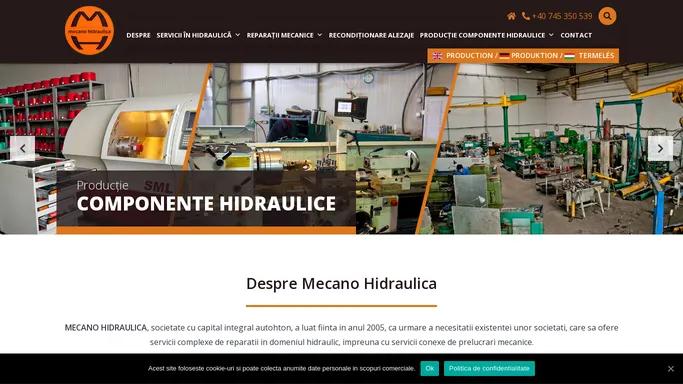Call phone number +40 745 350 539
The width and height of the screenshot is (683, 384).
click(562, 16)
